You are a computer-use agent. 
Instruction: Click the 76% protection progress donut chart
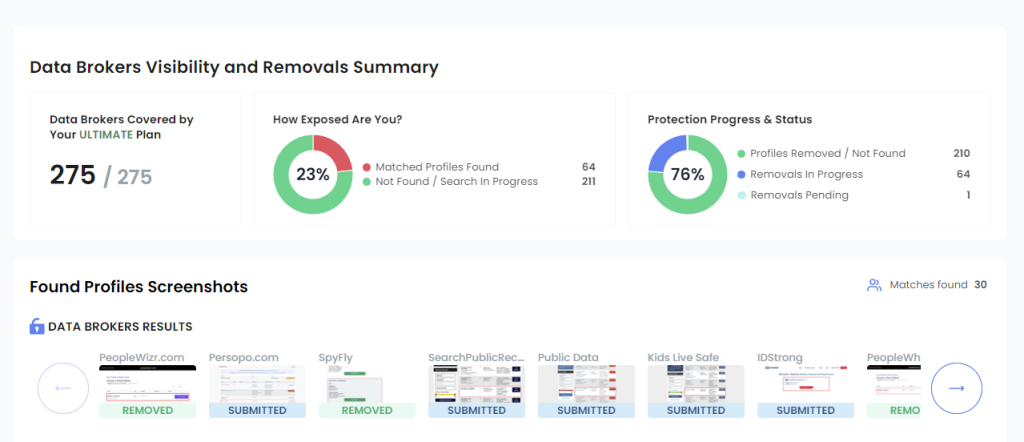pyautogui.click(x=687, y=174)
